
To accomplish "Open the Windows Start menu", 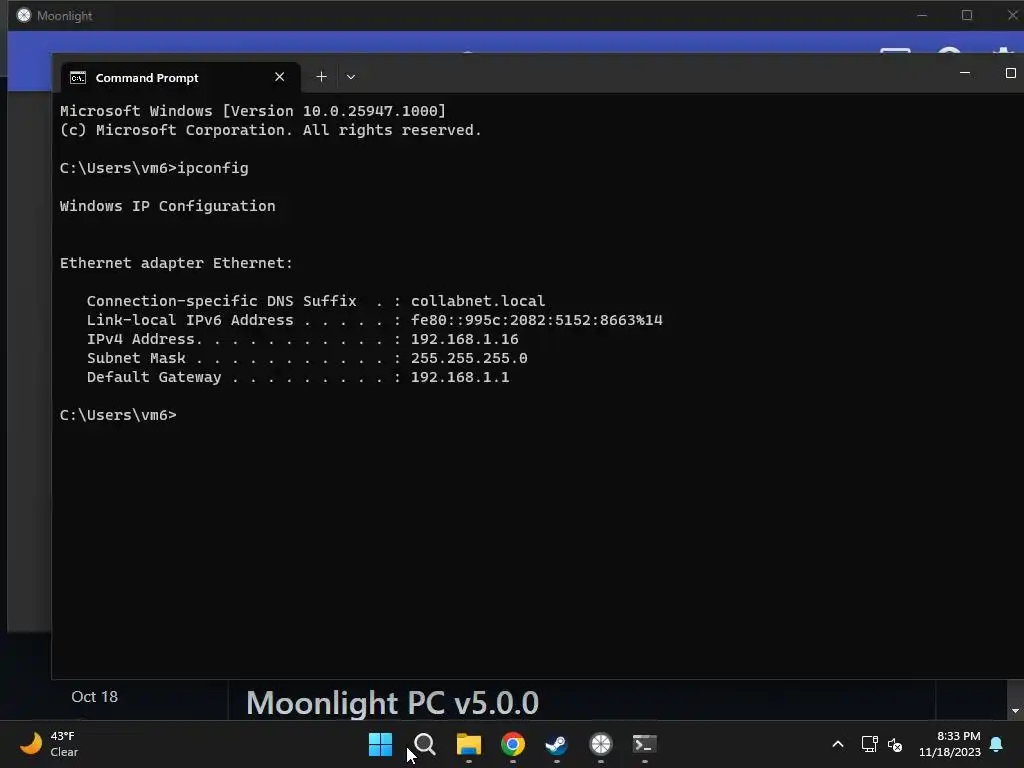I will click(x=380, y=744).
